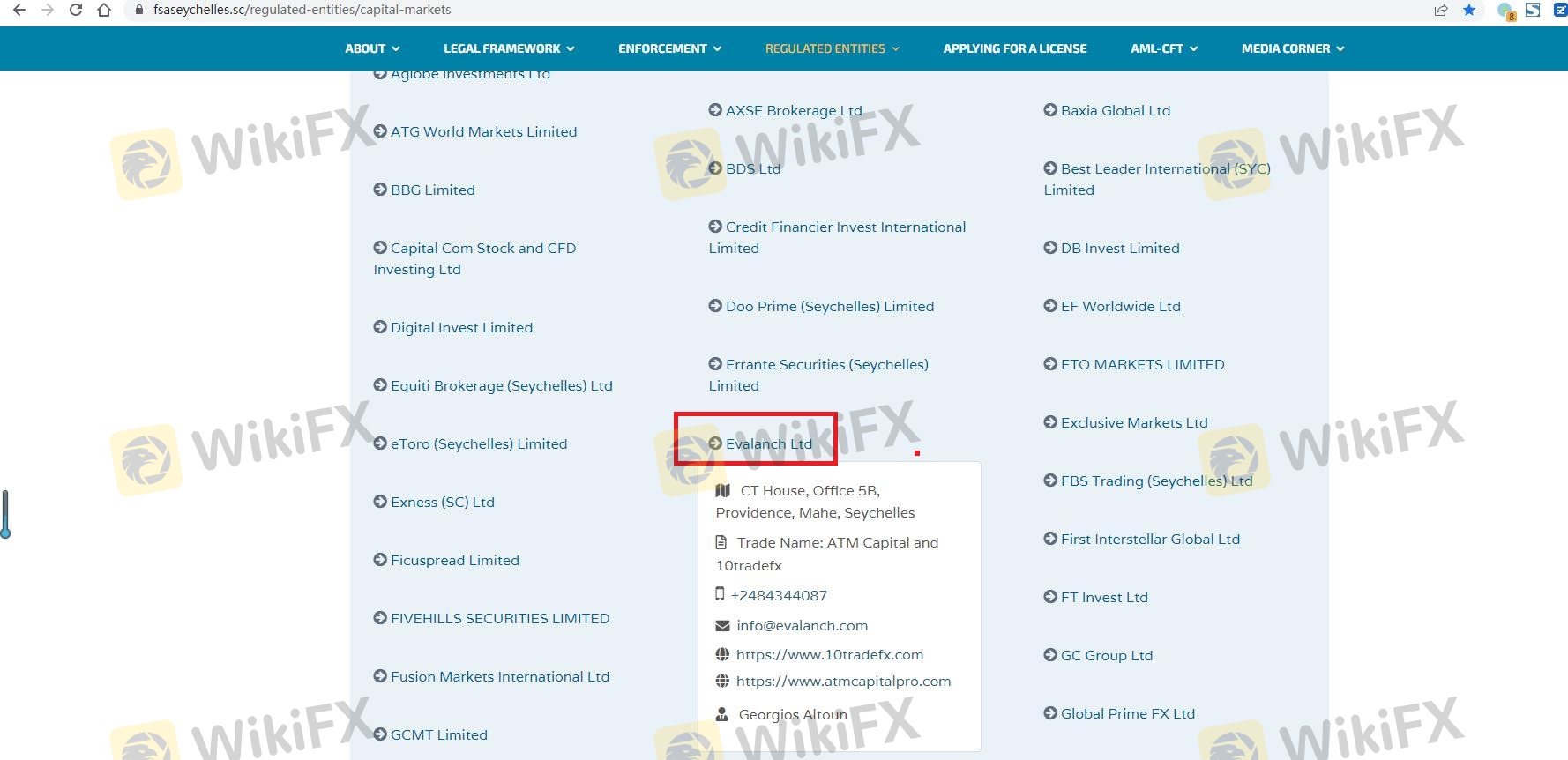
Task: Visit the https://www.10tradefx.com link
Action: [x=830, y=654]
